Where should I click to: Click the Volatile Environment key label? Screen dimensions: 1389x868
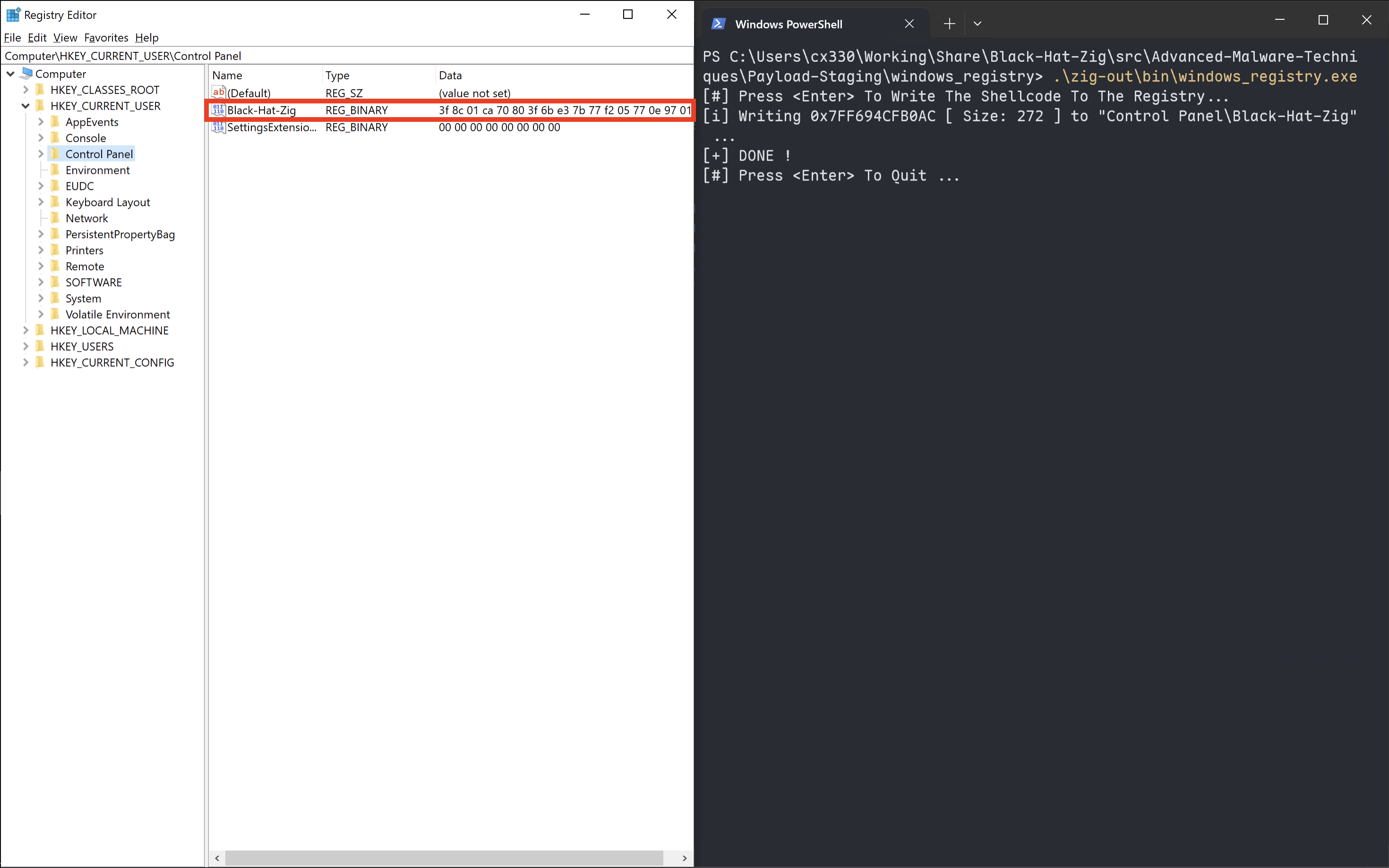coord(118,315)
